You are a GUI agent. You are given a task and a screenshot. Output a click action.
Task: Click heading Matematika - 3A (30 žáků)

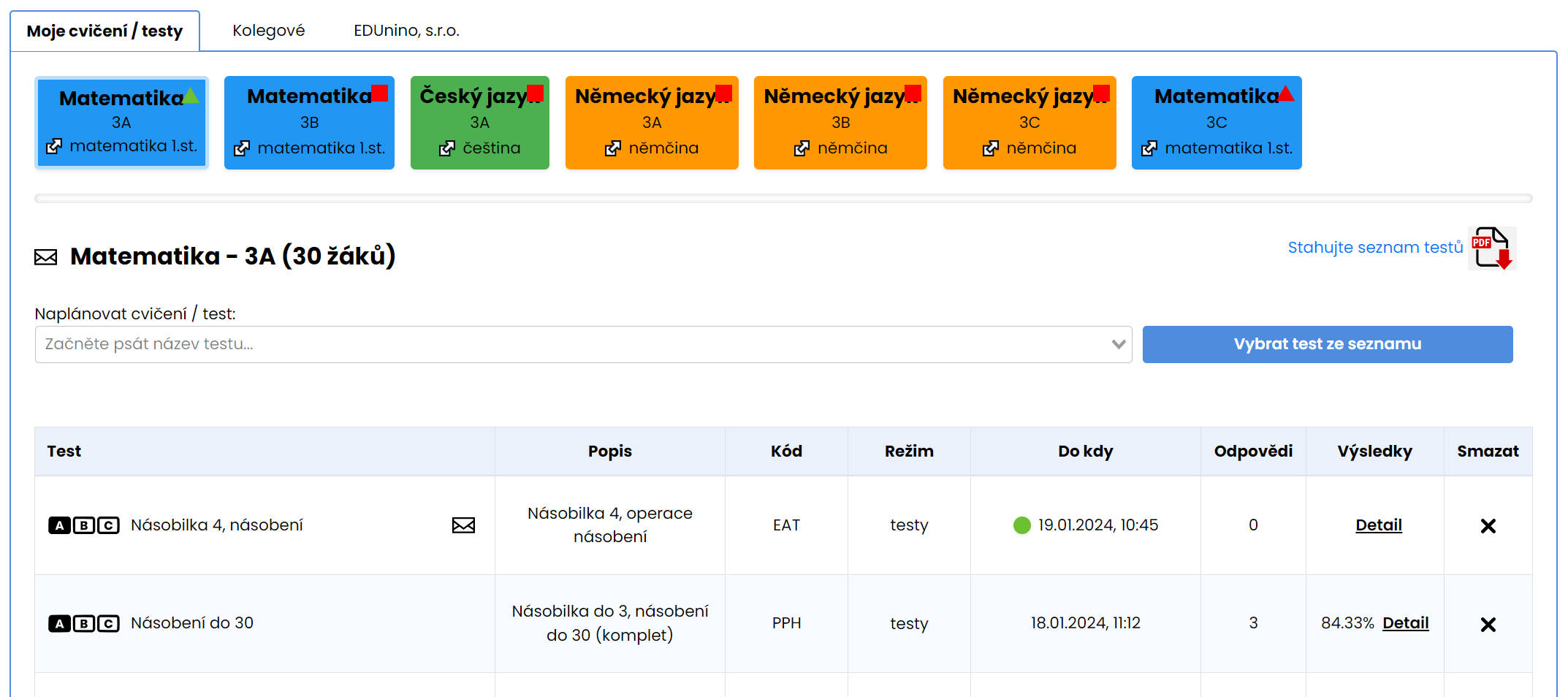pyautogui.click(x=233, y=256)
